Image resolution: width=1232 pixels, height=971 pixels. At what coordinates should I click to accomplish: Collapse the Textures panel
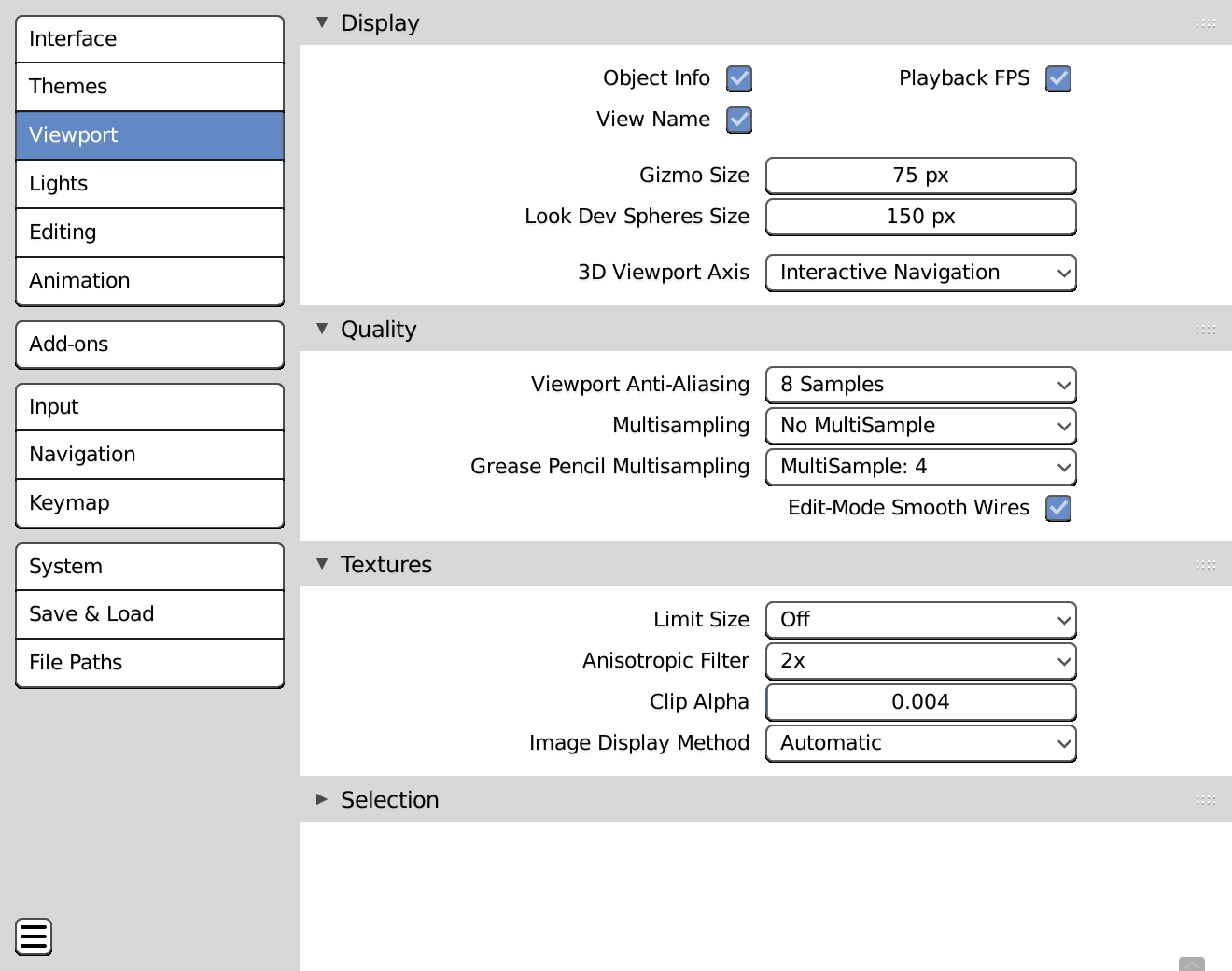[322, 564]
